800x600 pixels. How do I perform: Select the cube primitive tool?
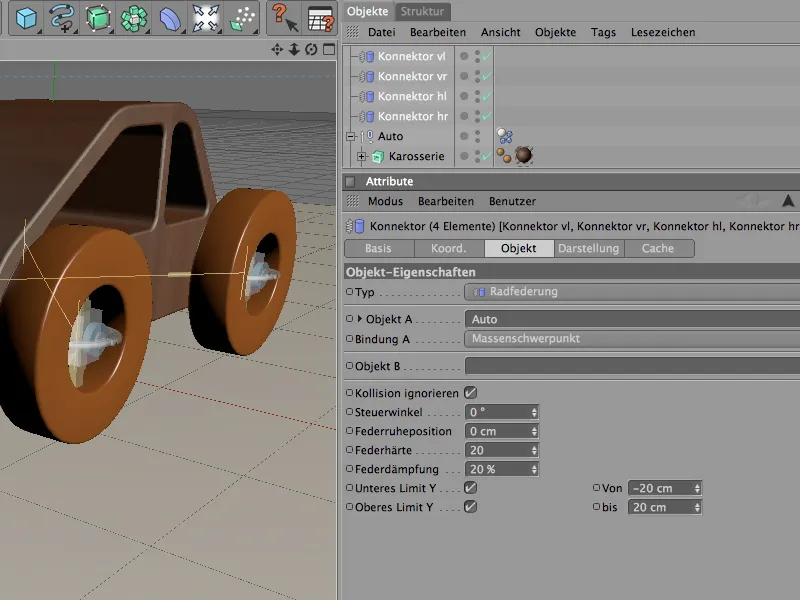click(x=24, y=17)
